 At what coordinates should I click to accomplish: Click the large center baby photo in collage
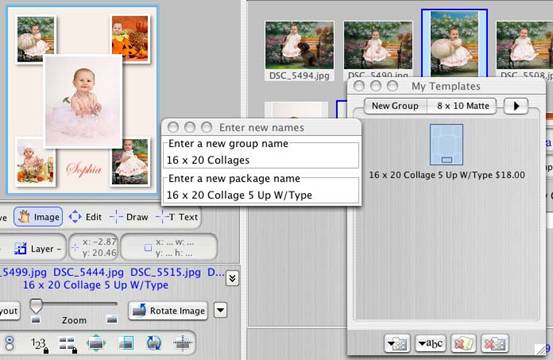[83, 101]
